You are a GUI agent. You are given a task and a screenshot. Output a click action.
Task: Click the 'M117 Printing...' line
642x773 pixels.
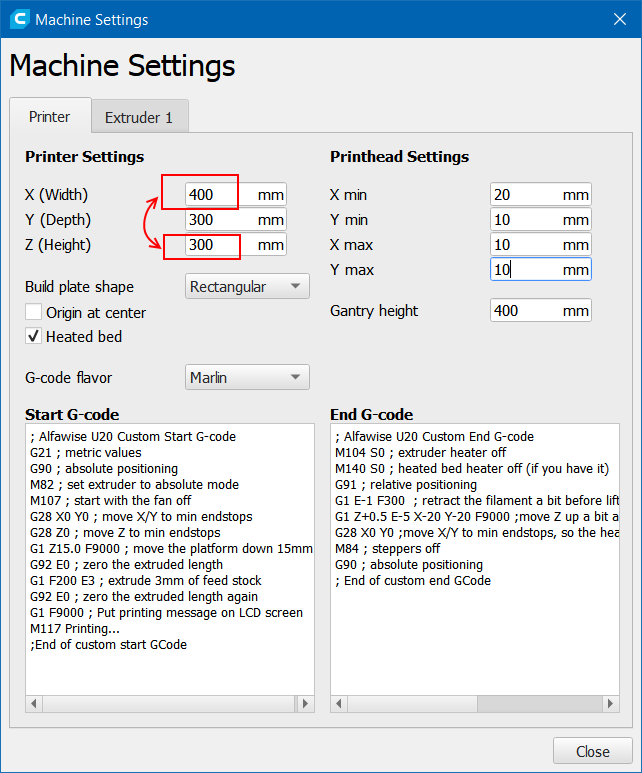[75, 629]
